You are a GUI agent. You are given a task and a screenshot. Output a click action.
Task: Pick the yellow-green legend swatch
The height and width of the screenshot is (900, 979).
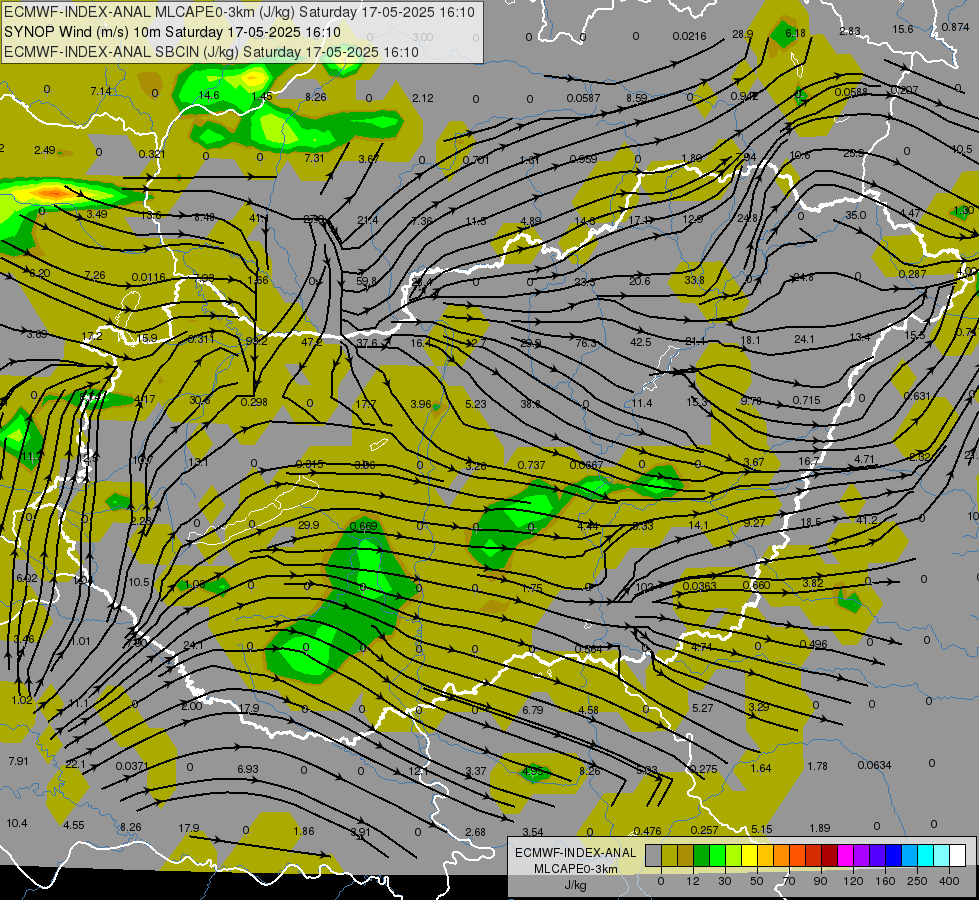coord(734,855)
